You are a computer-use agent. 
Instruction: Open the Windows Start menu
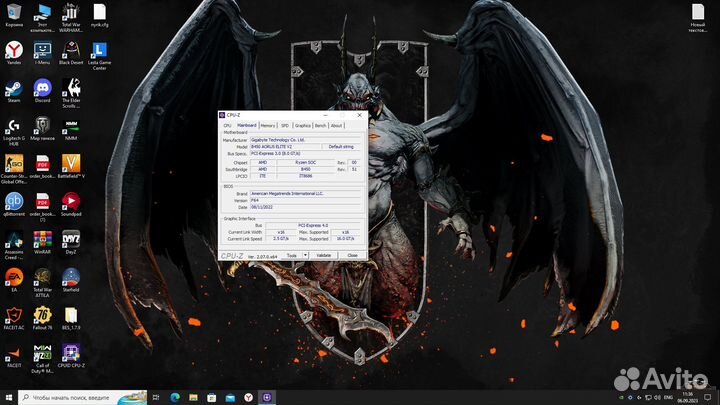(9, 397)
